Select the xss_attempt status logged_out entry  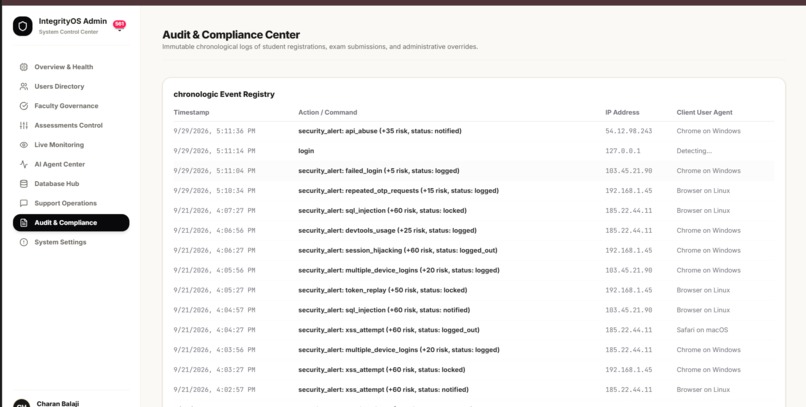coord(473,330)
